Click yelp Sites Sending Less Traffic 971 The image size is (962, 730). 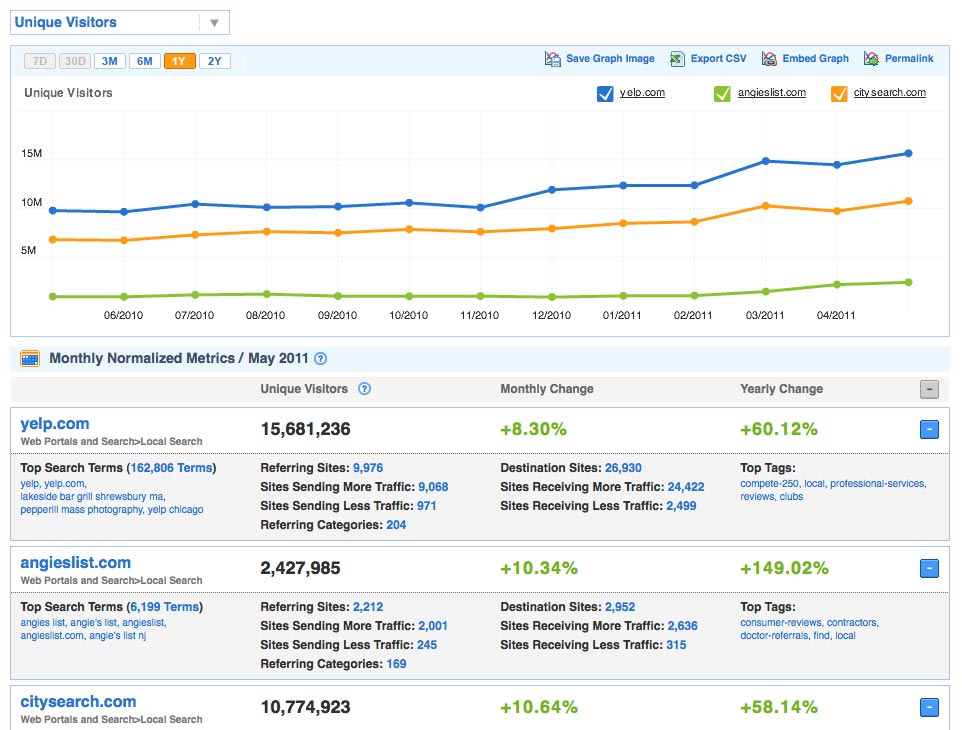point(426,506)
